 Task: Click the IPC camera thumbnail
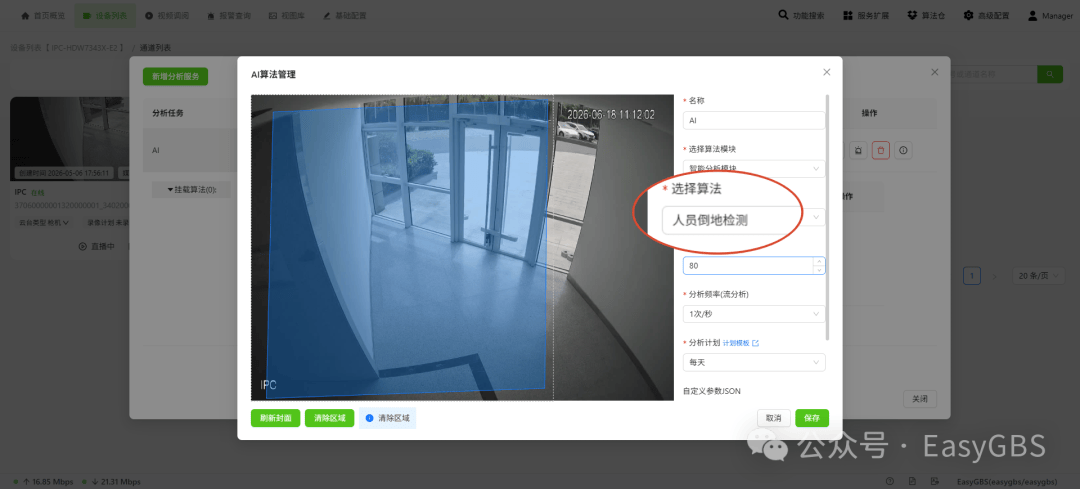click(x=69, y=138)
